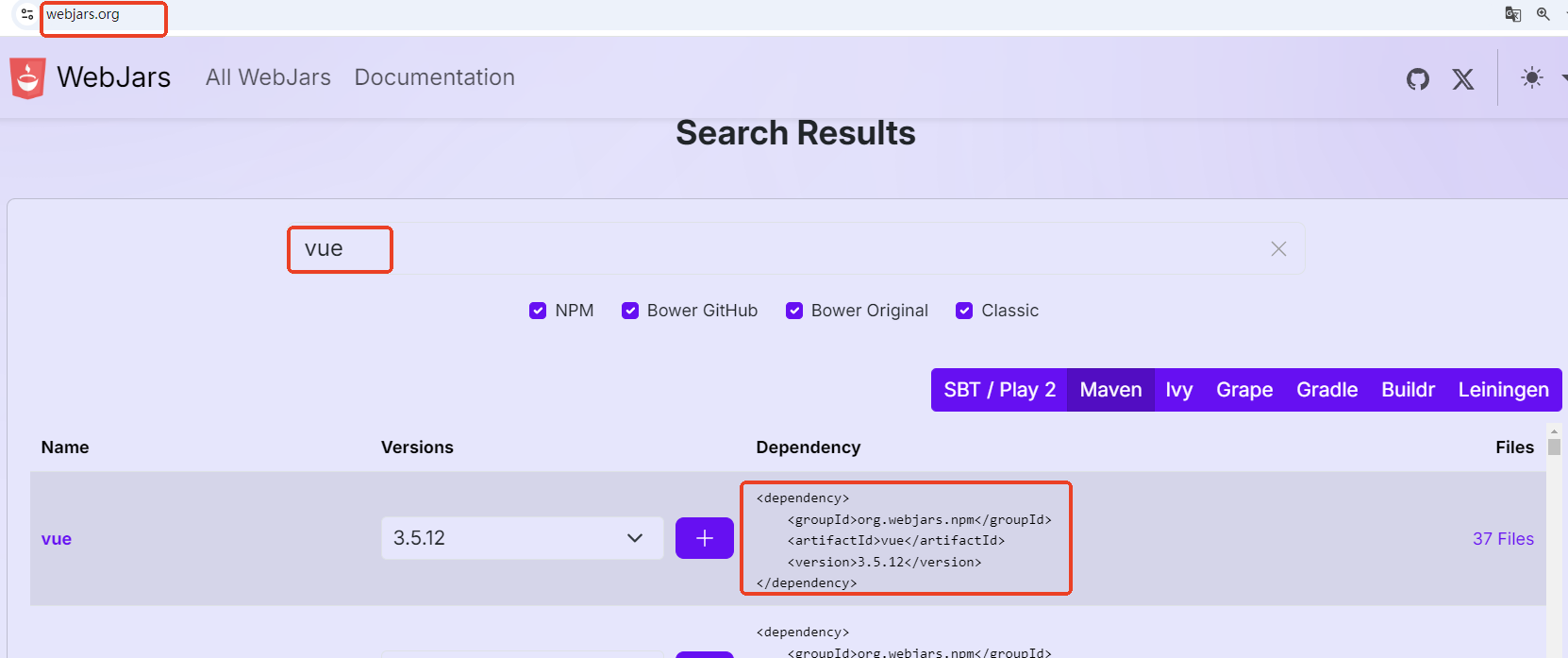Open the 37 Files link

tap(1503, 539)
